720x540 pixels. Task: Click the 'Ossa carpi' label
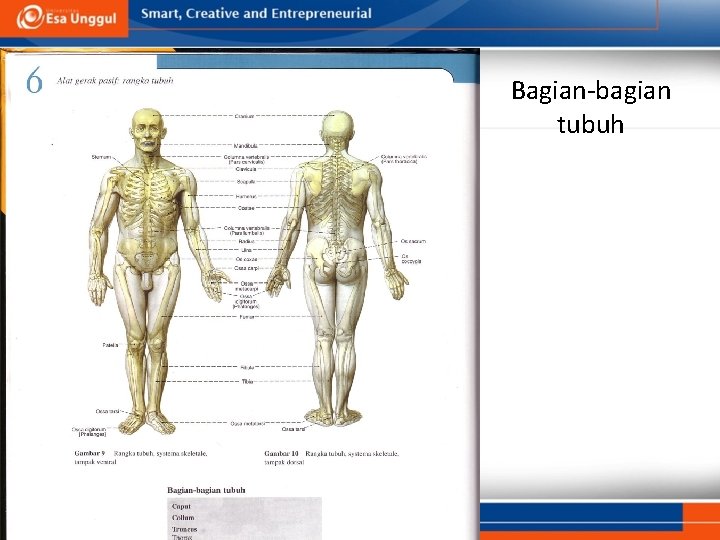(247, 268)
